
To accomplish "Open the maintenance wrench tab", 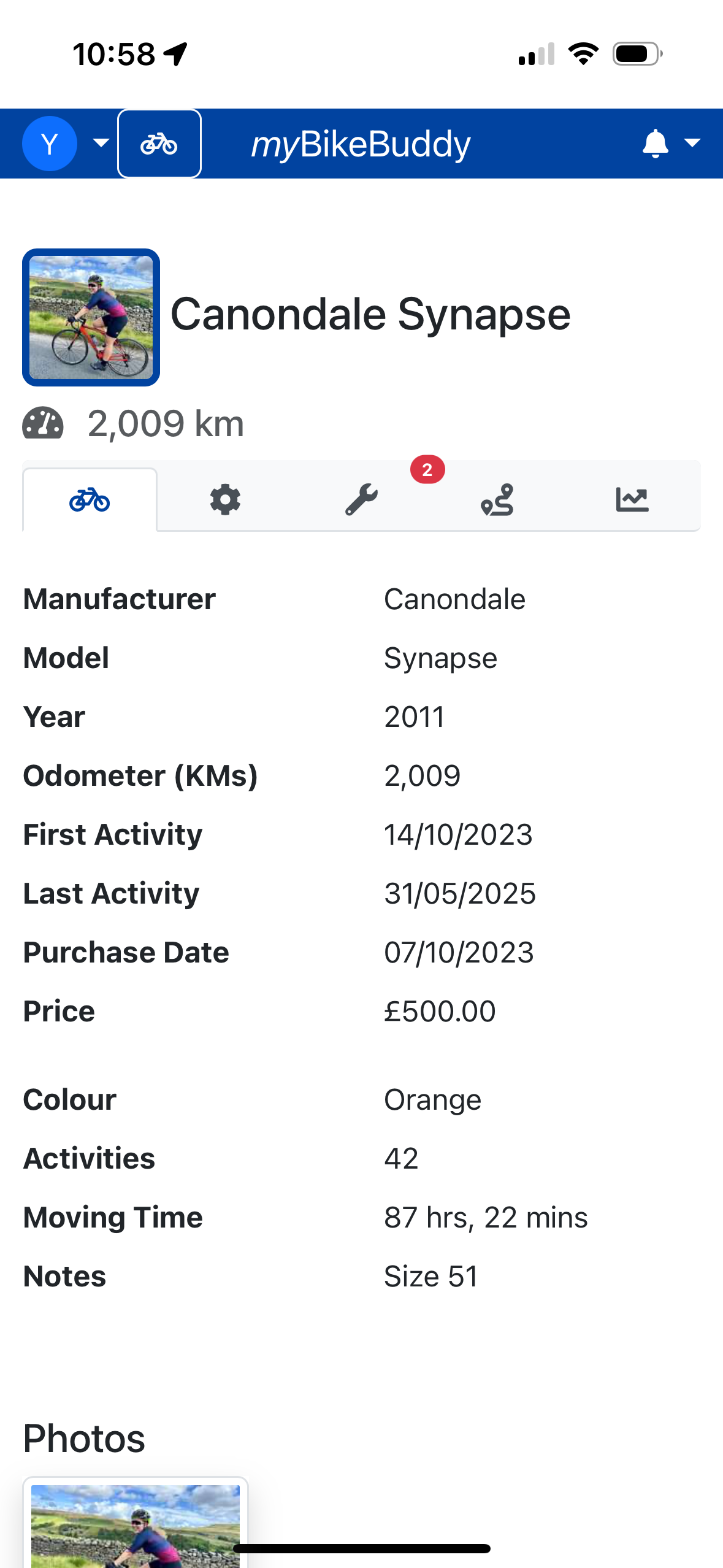I will 361,499.
